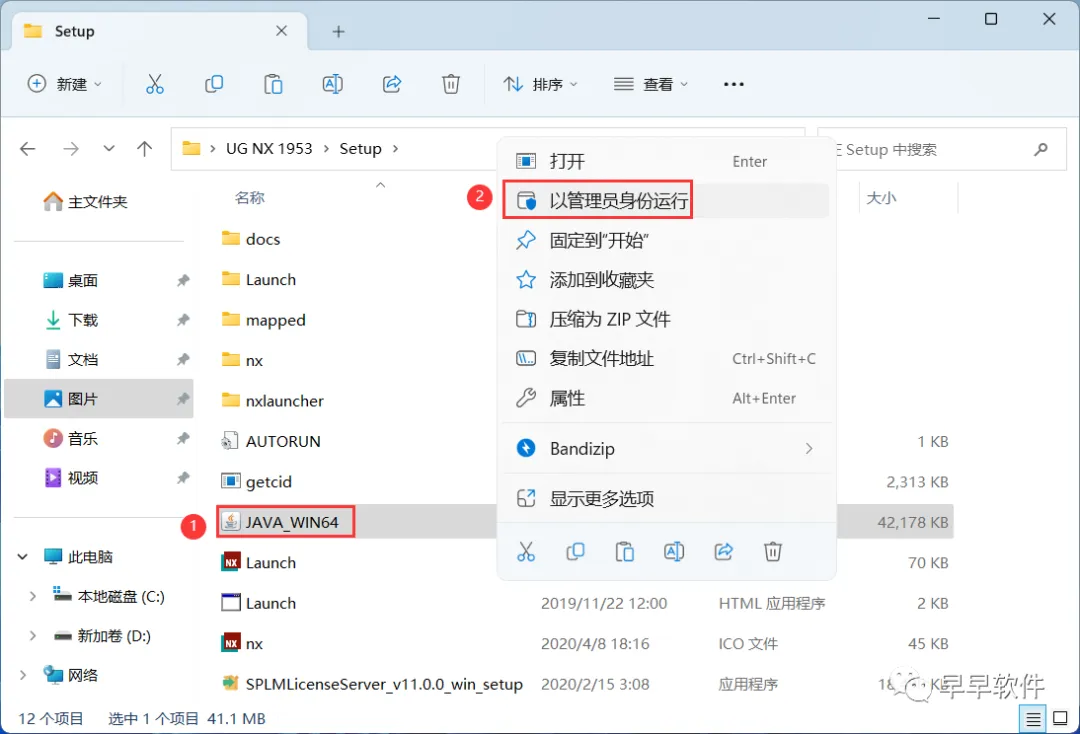Choose 添加到收藏夹 in the context menu
This screenshot has width=1080, height=734.
pos(666,280)
